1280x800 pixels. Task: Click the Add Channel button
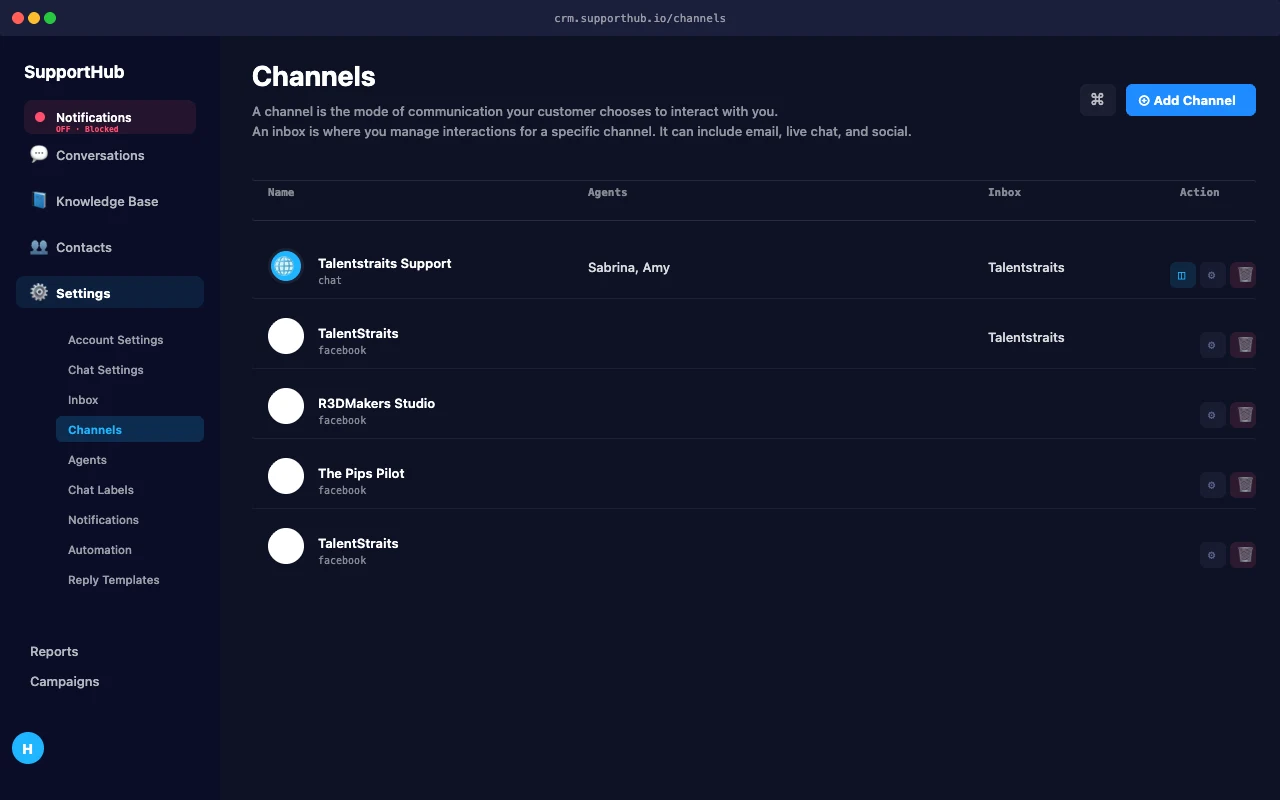pyautogui.click(x=1190, y=100)
